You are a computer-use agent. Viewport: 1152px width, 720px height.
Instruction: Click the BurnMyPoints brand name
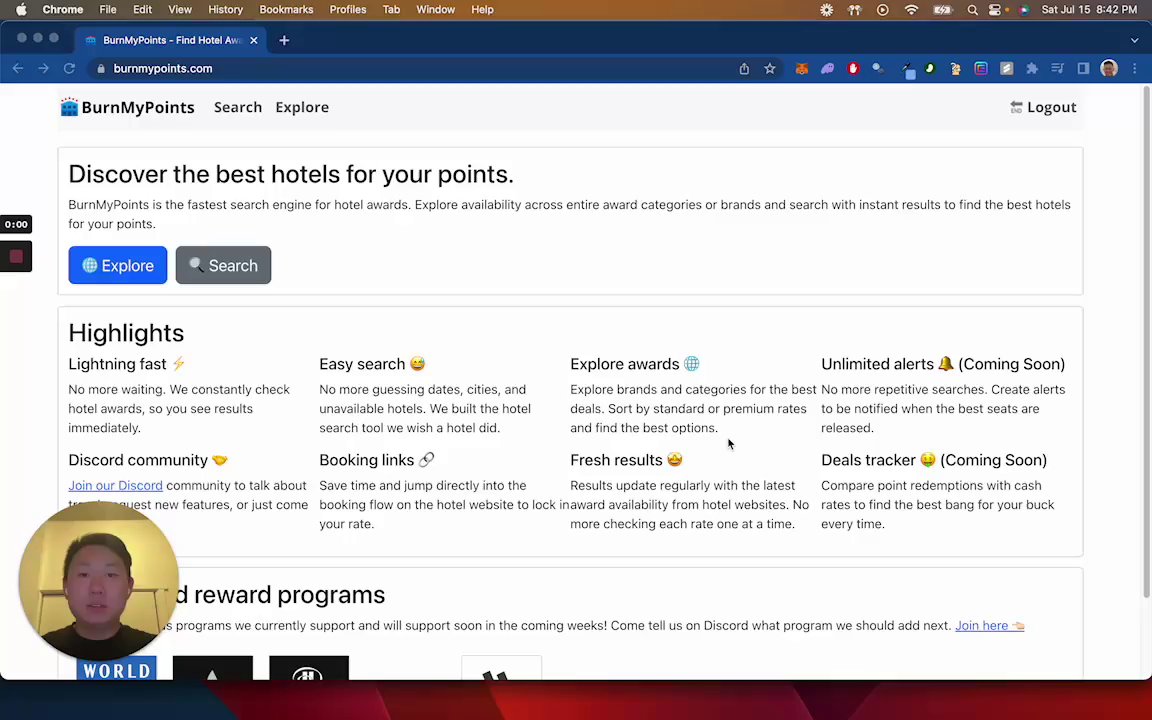138,107
